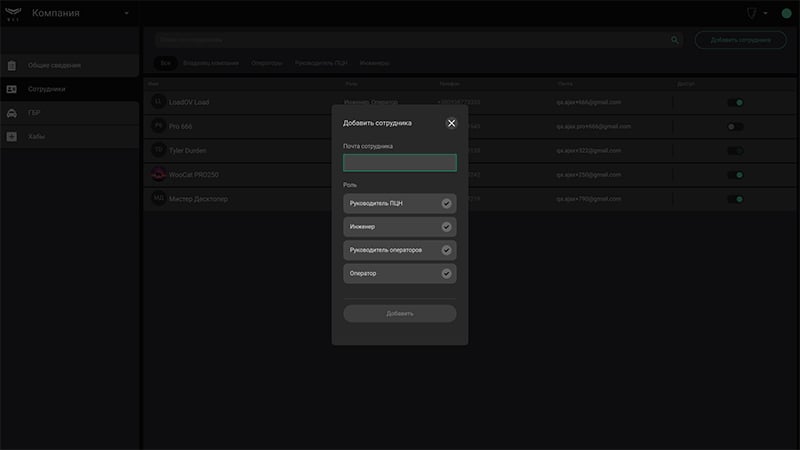Viewport: 800px width, 450px height.
Task: Click email qa.ajax+250@gmail.com
Action: 588,174
